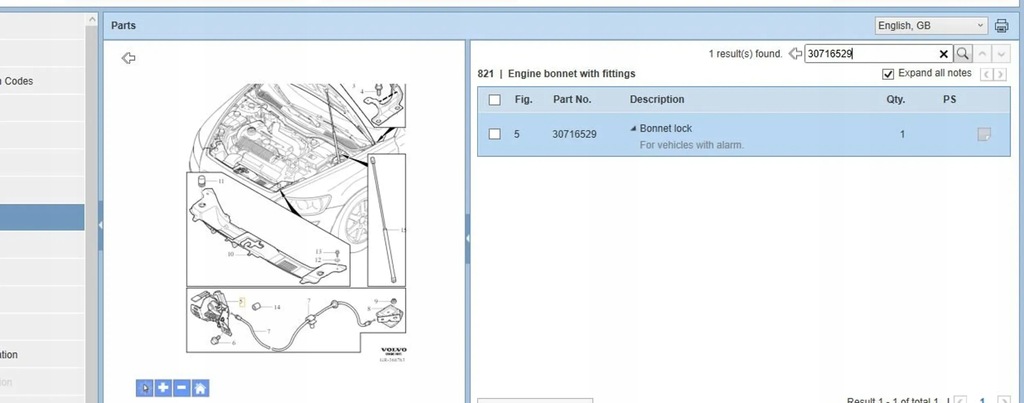Click the Parts panel title
The width and height of the screenshot is (1024, 403).
pyautogui.click(x=123, y=25)
